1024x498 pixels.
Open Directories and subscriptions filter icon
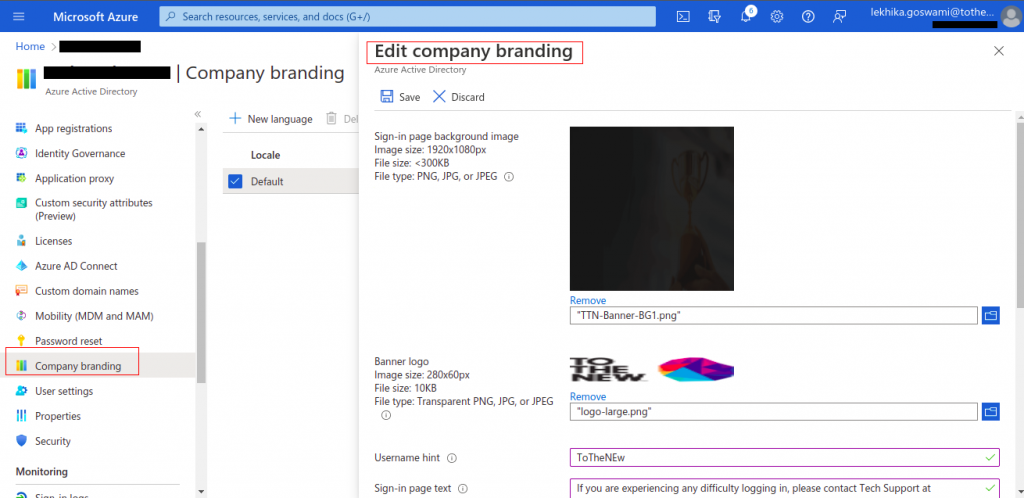(714, 16)
